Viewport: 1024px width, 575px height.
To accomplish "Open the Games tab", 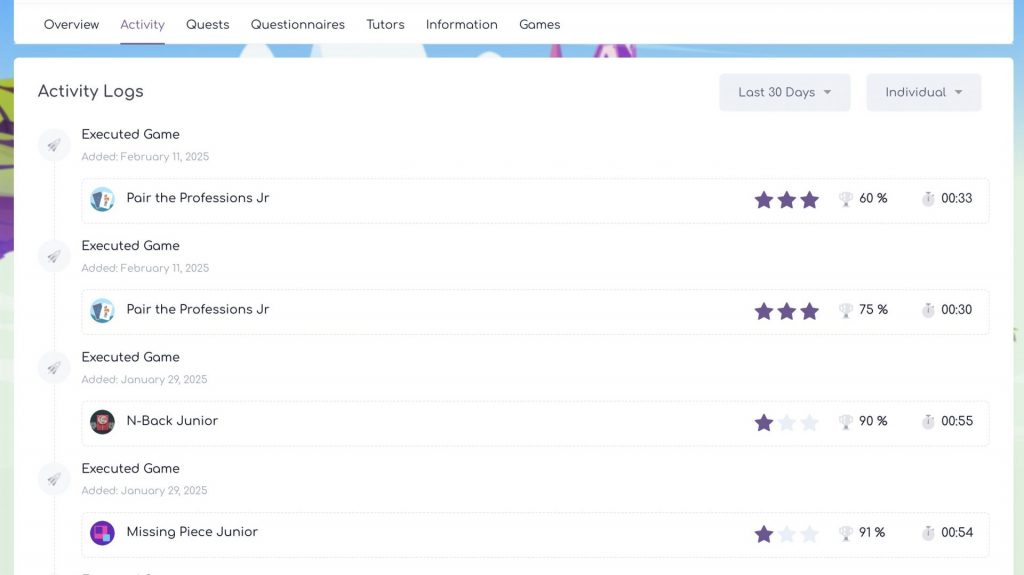I will tap(539, 24).
